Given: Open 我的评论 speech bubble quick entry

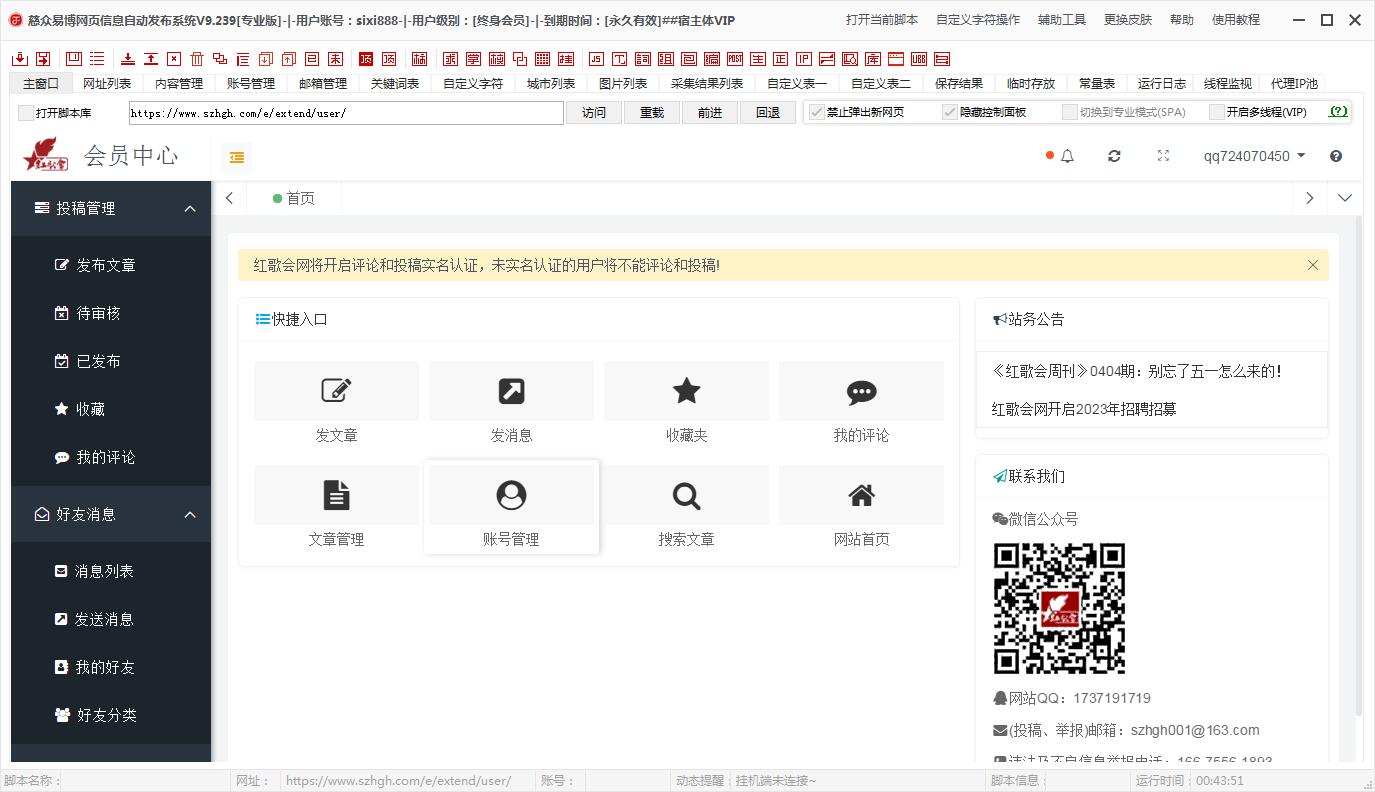Looking at the screenshot, I should 861,391.
